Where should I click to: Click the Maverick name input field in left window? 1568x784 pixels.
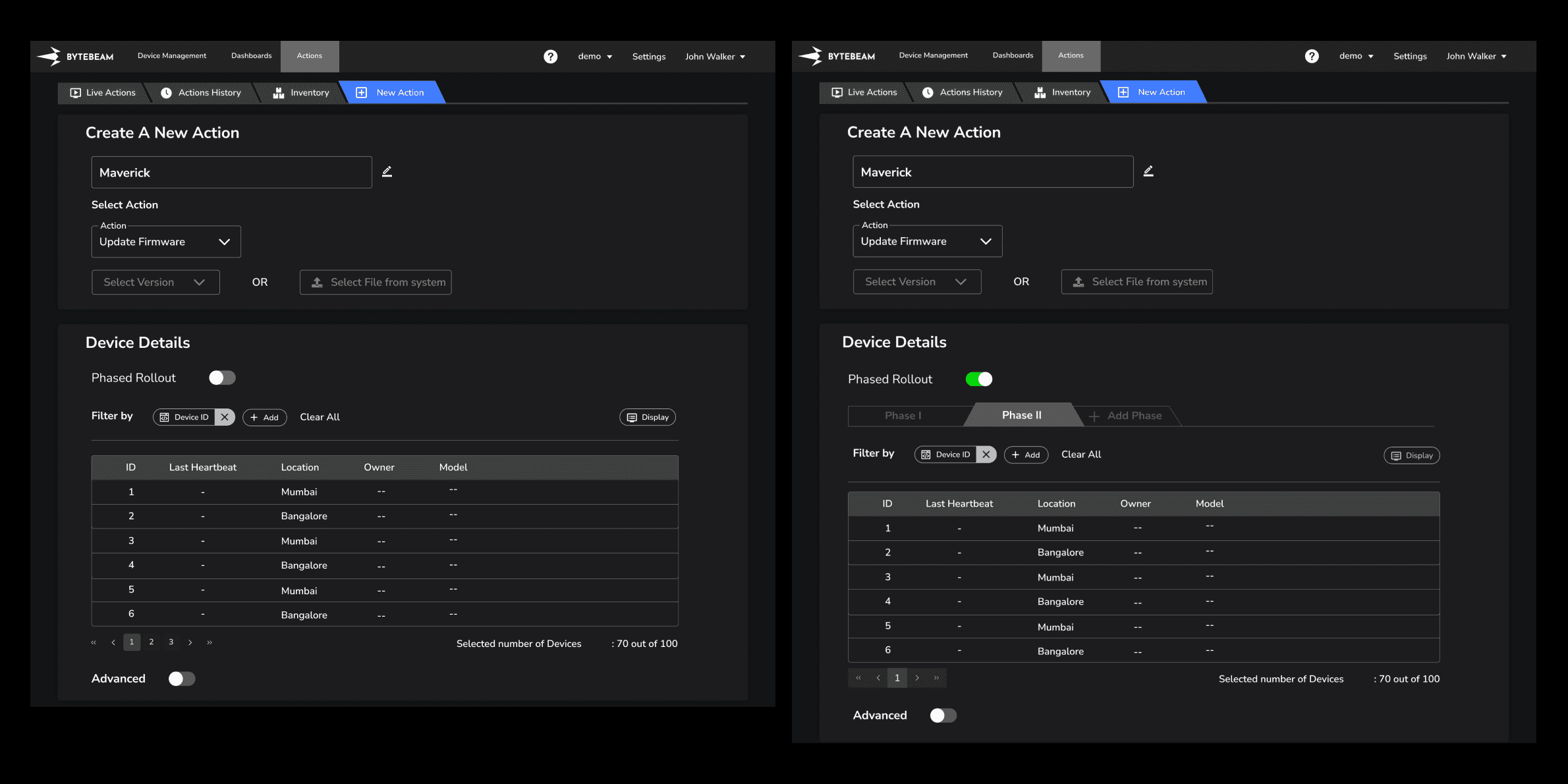[x=231, y=173]
